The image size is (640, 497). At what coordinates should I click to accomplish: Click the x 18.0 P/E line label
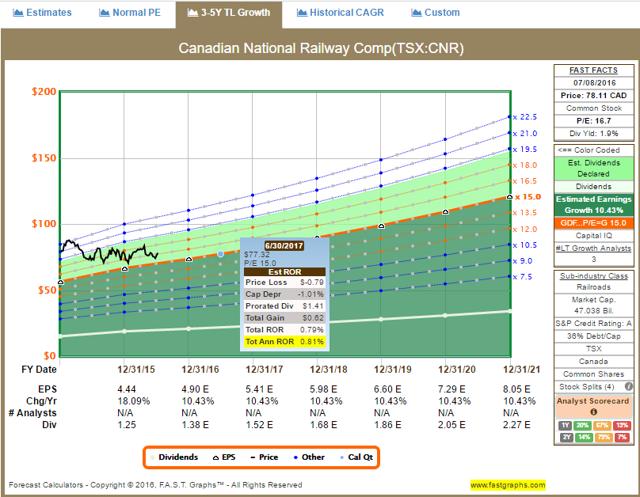[525, 165]
